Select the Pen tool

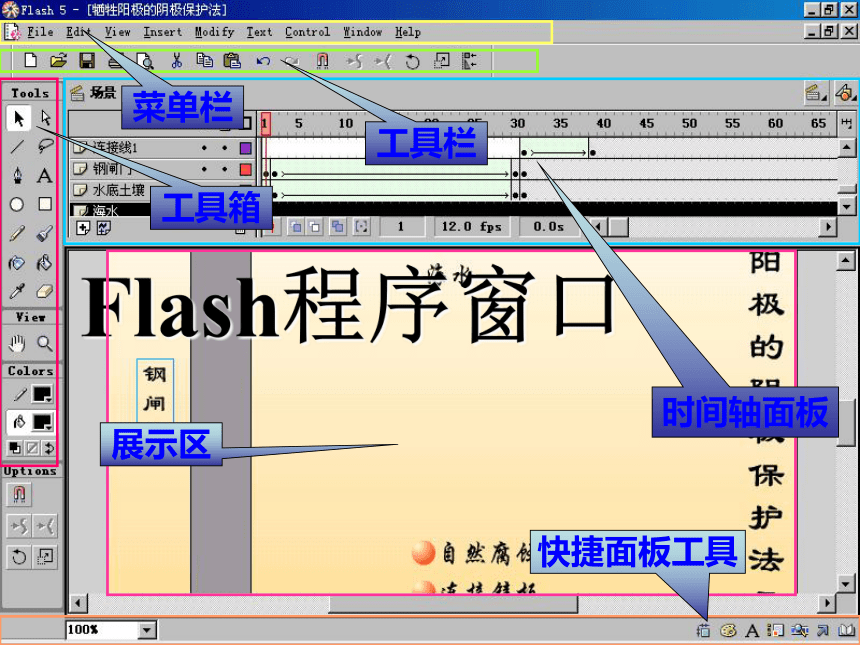18,176
